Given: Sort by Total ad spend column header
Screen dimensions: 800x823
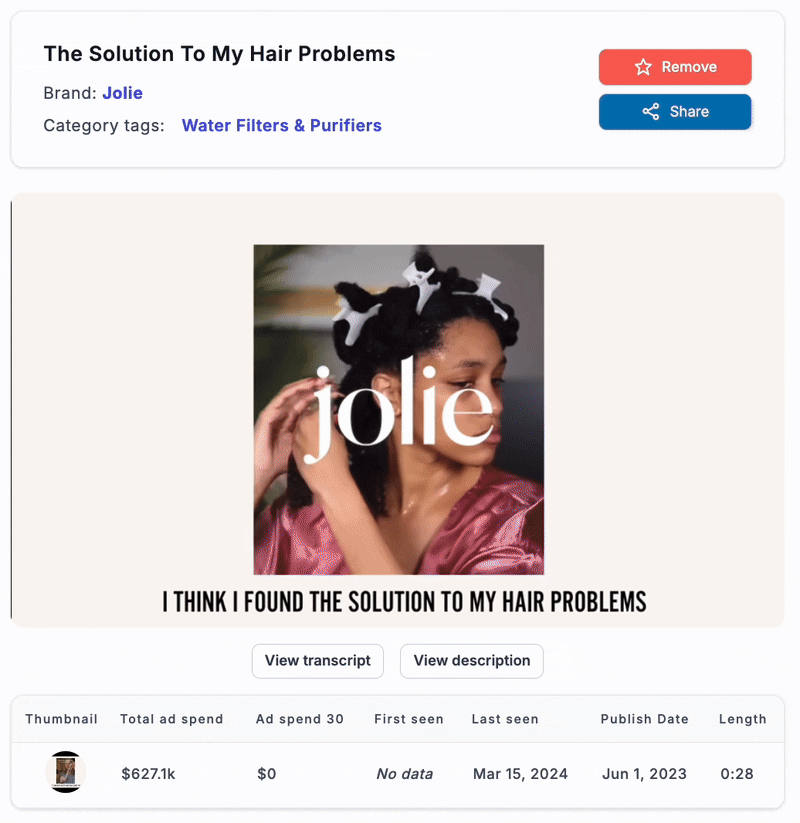Looking at the screenshot, I should tap(172, 719).
